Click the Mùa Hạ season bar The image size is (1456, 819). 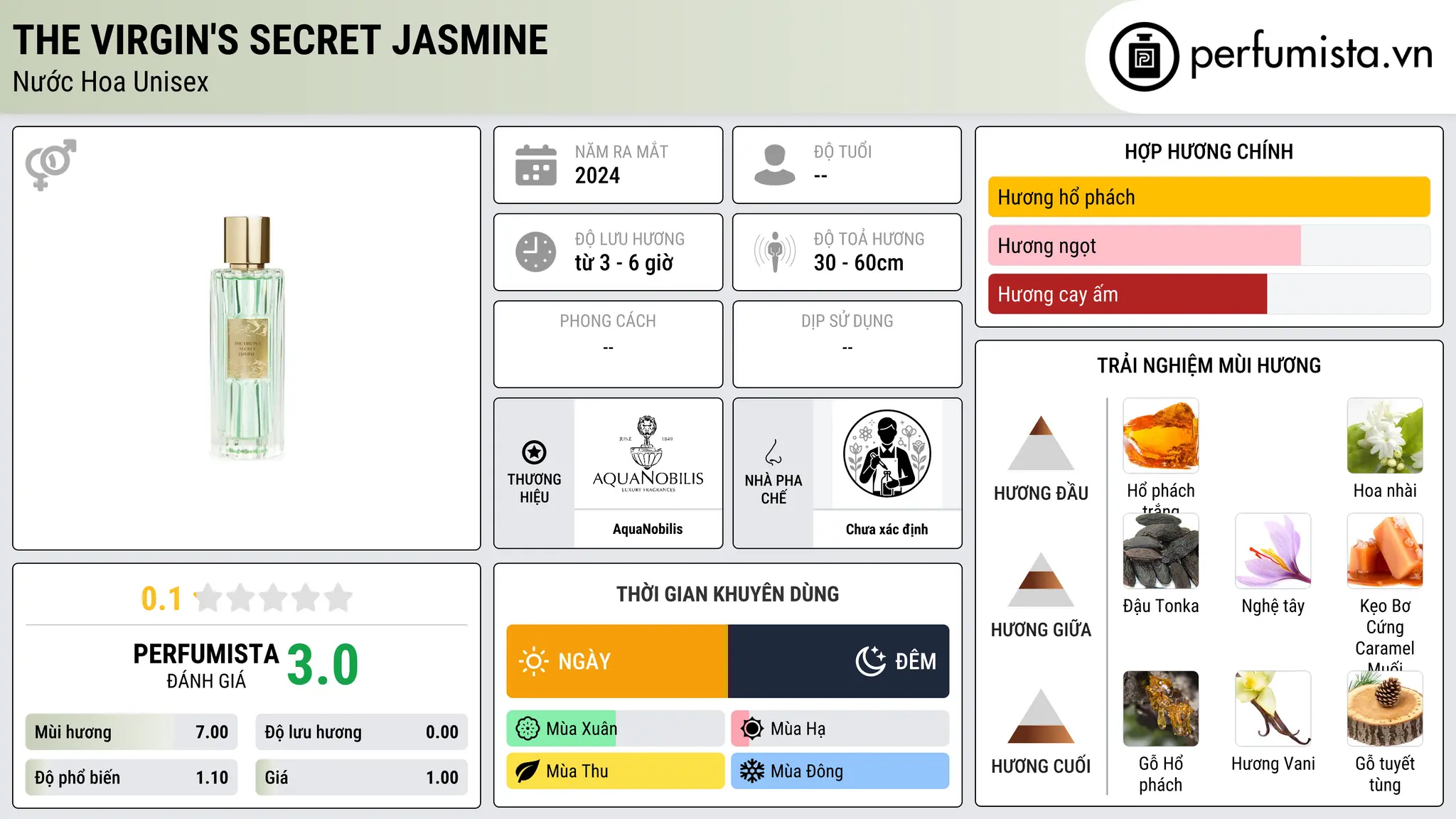click(840, 729)
